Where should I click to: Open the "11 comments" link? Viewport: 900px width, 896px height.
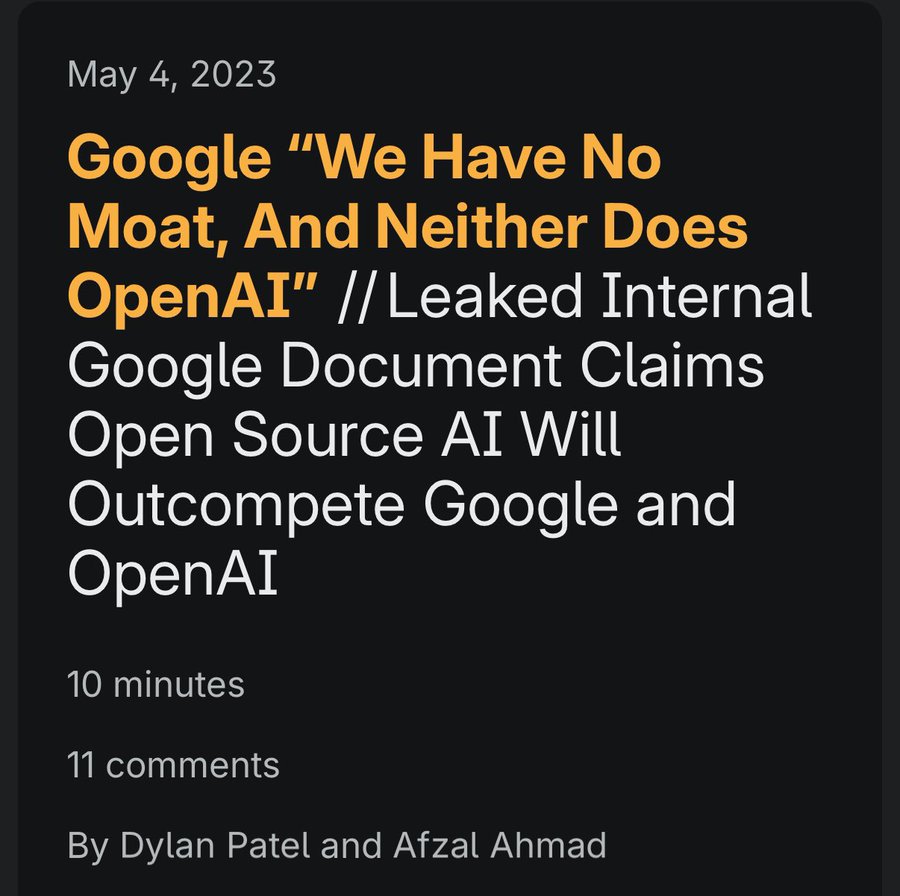[173, 766]
